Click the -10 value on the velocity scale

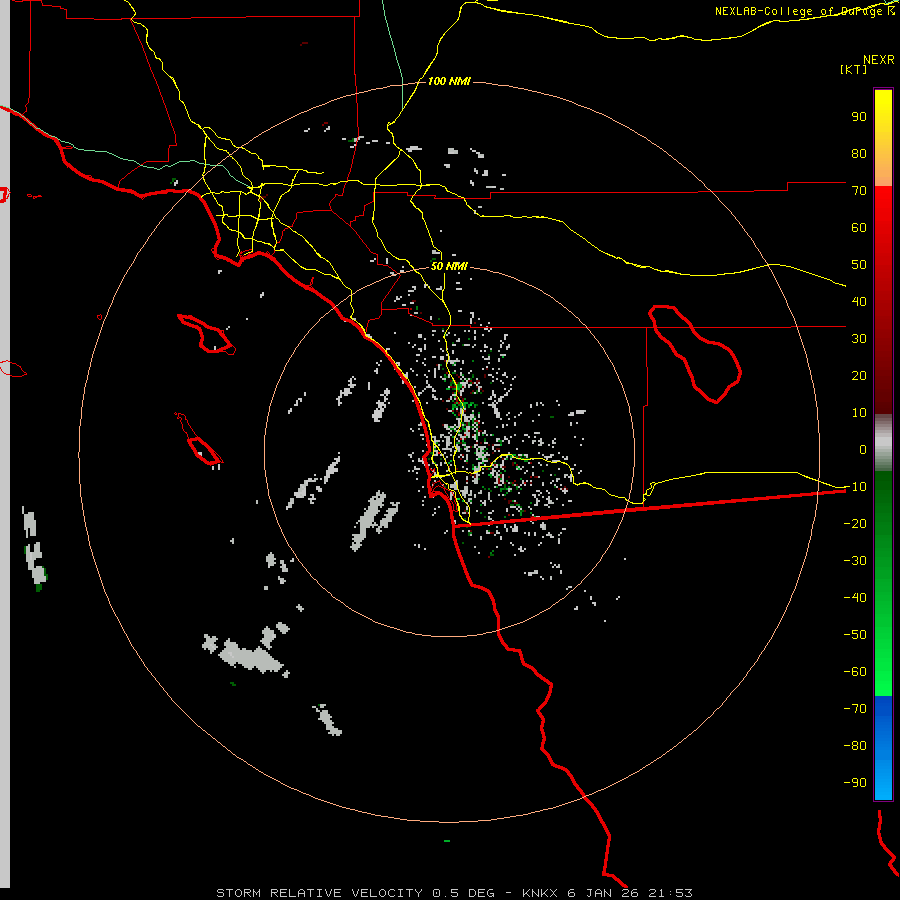(855, 487)
